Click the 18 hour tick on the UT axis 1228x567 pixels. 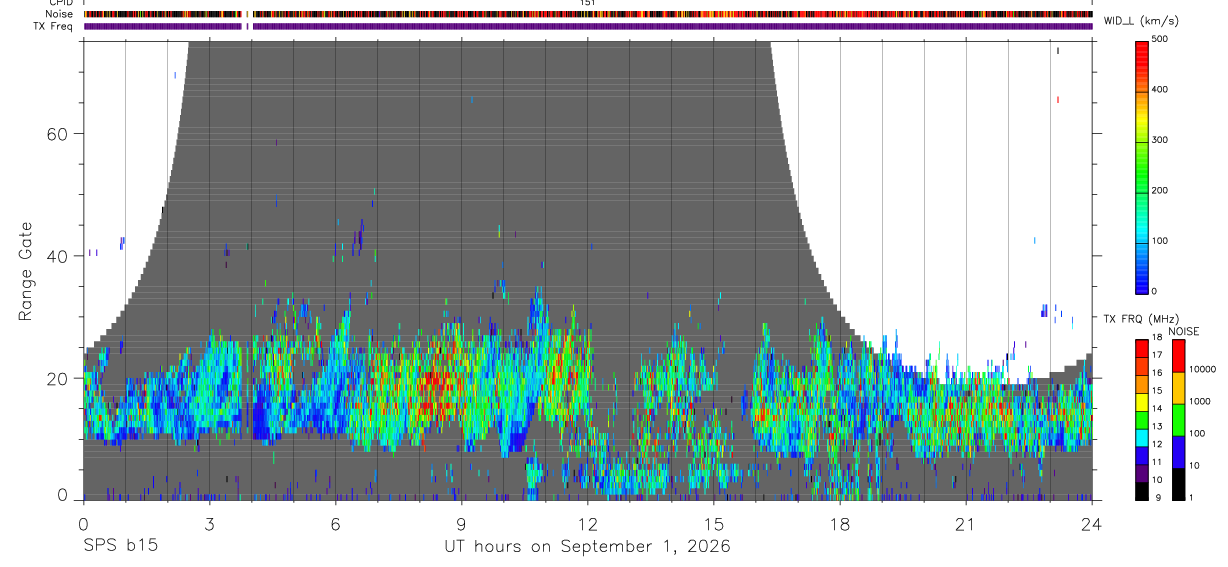839,521
